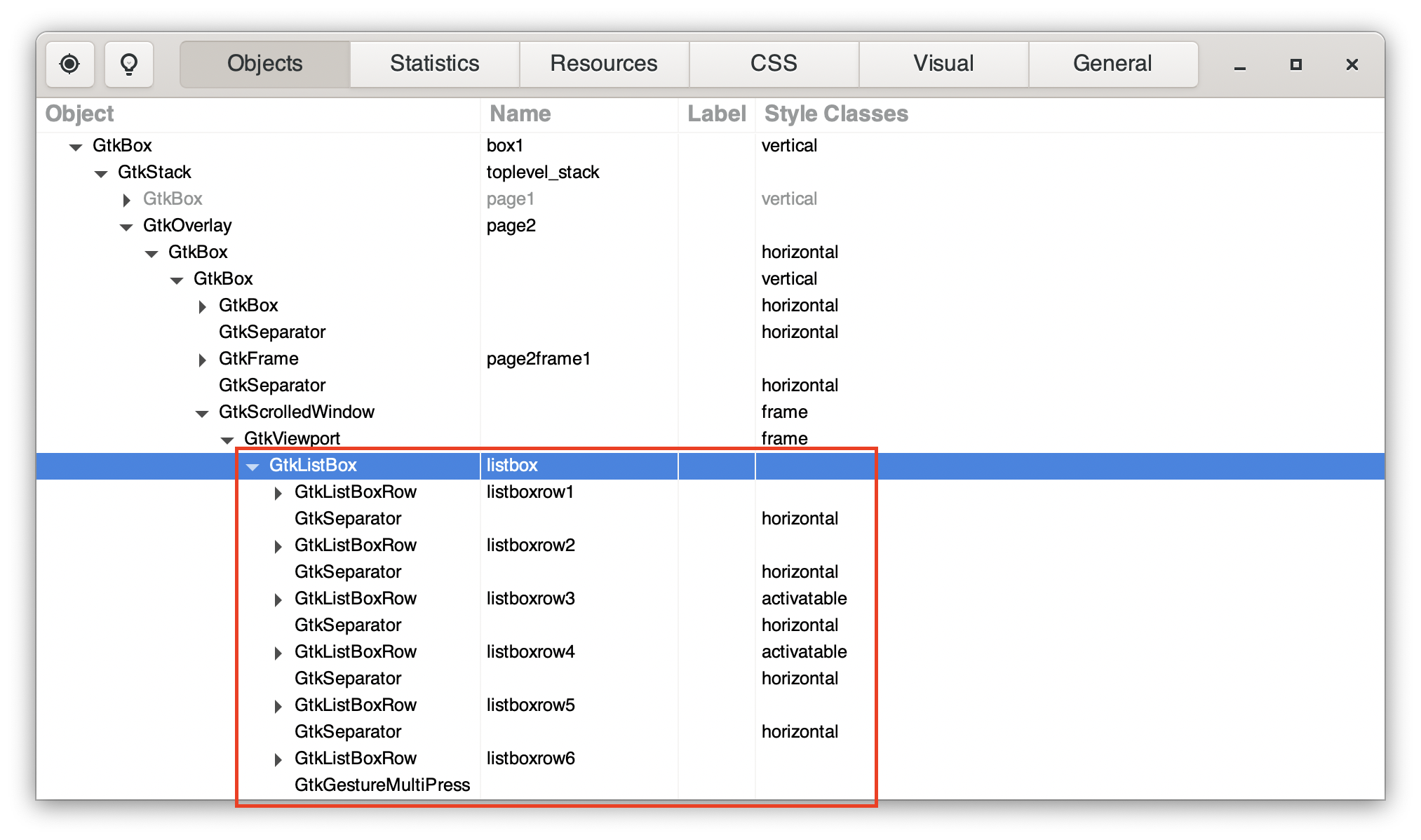Screen dimensions: 1421x840
Task: Expand the greyed page1 GtkBox node
Action: coord(126,200)
